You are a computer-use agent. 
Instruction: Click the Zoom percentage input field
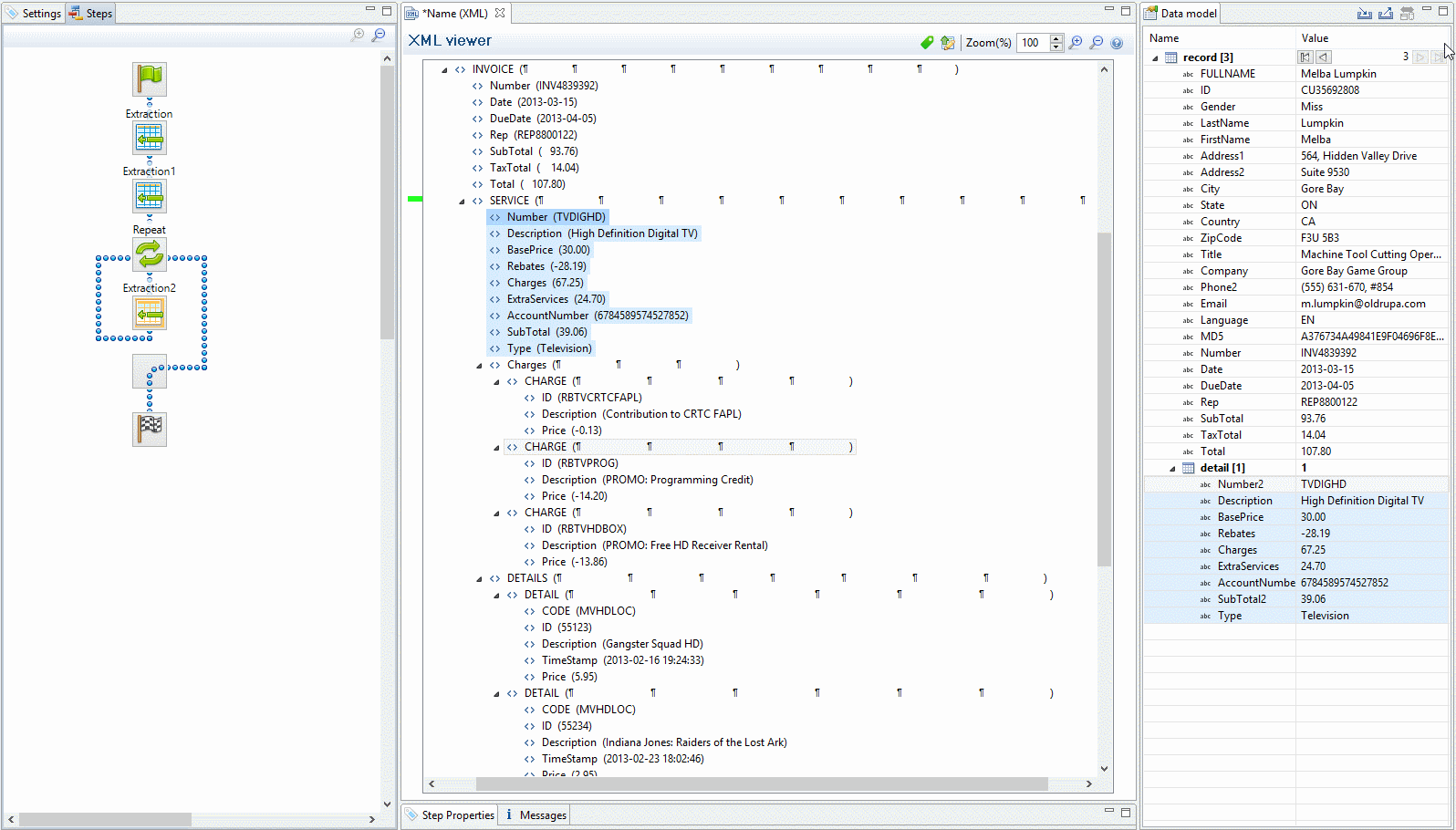pos(1034,43)
